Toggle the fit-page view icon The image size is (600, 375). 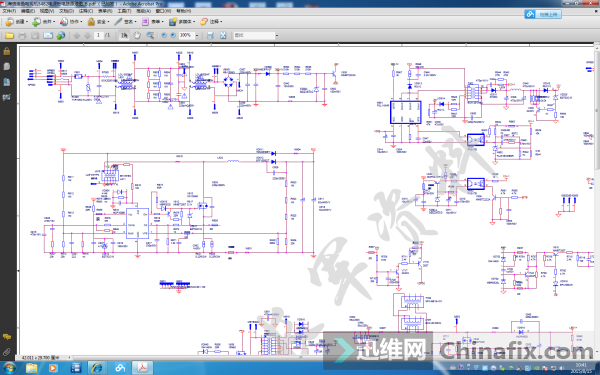pyautogui.click(x=223, y=36)
